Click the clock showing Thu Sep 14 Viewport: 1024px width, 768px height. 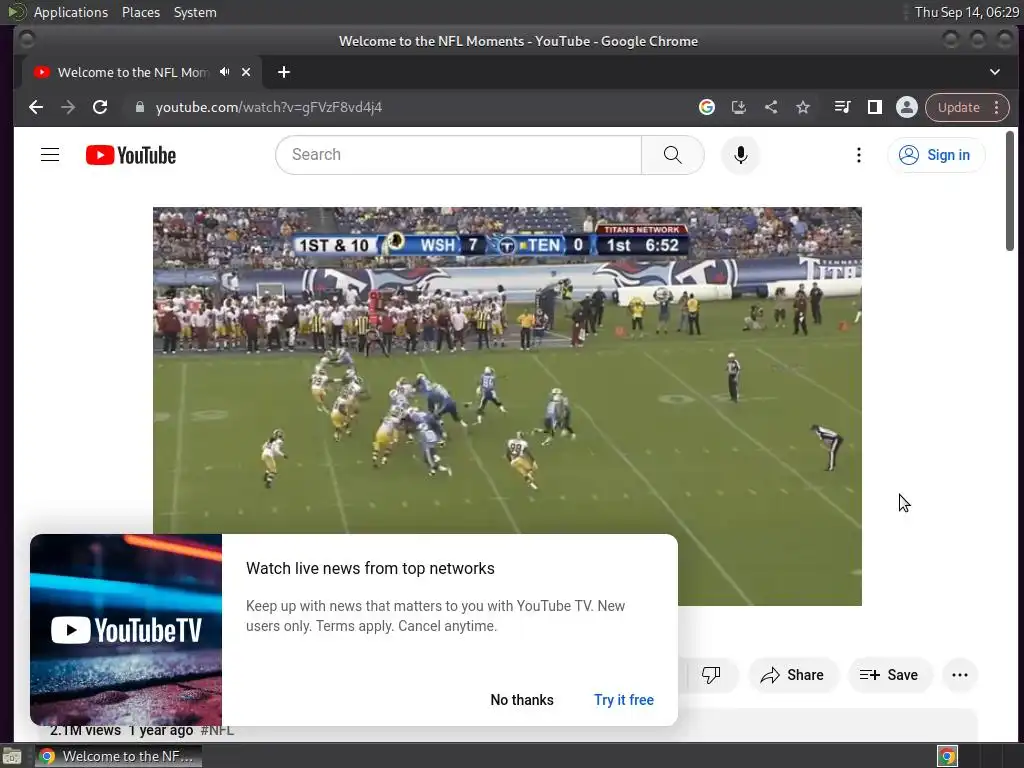(x=966, y=12)
